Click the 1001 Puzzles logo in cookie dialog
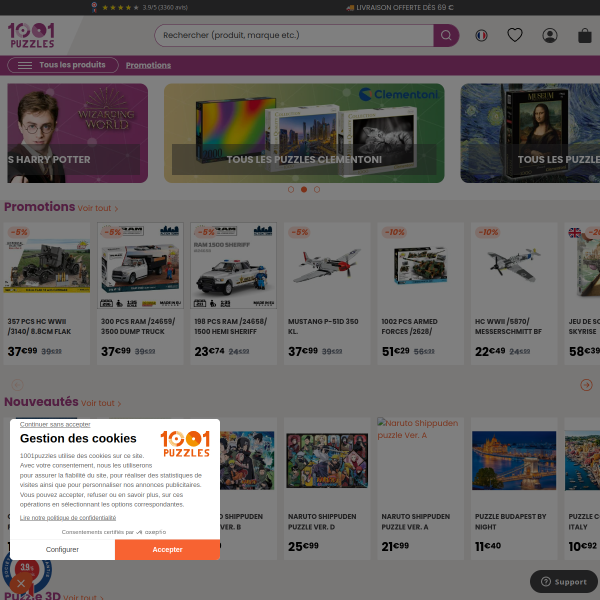 pyautogui.click(x=185, y=443)
